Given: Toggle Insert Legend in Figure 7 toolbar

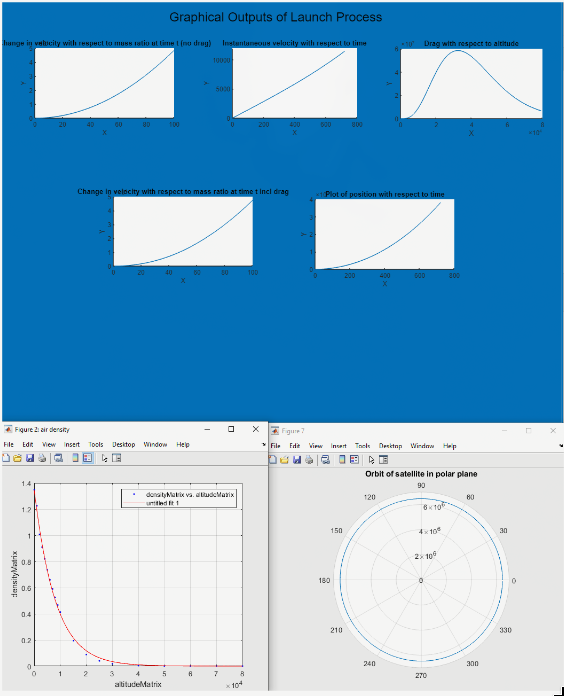Looking at the screenshot, I should 354,459.
